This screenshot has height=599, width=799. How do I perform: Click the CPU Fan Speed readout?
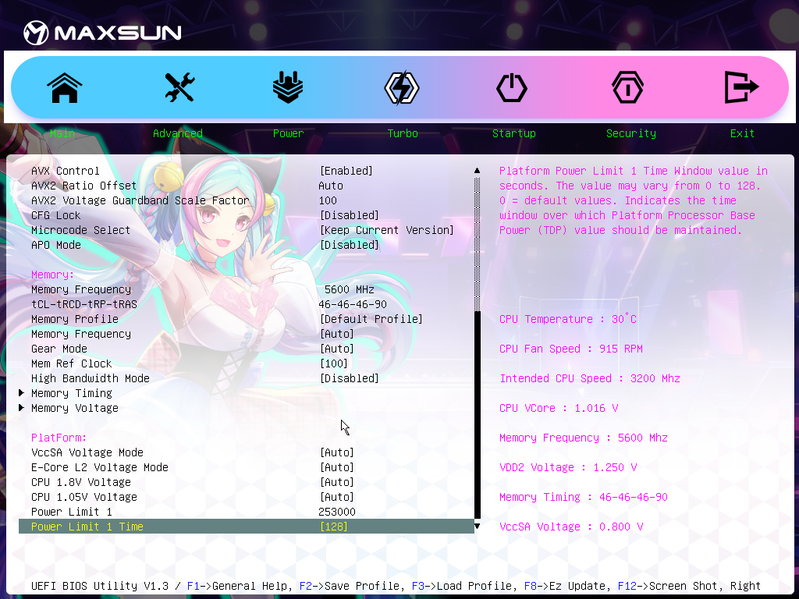click(571, 348)
